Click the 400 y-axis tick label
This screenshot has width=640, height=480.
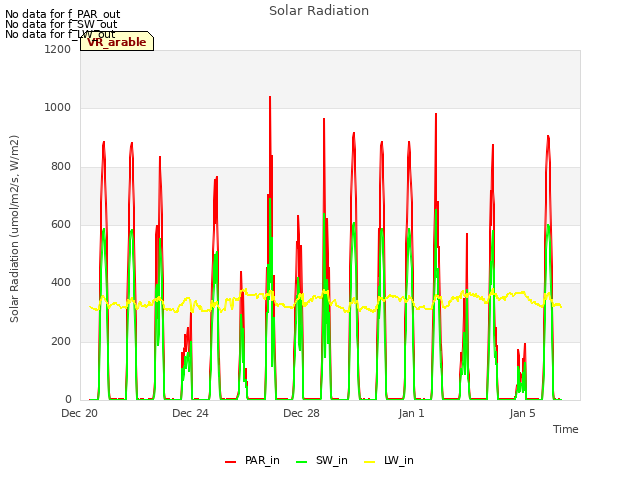point(61,283)
